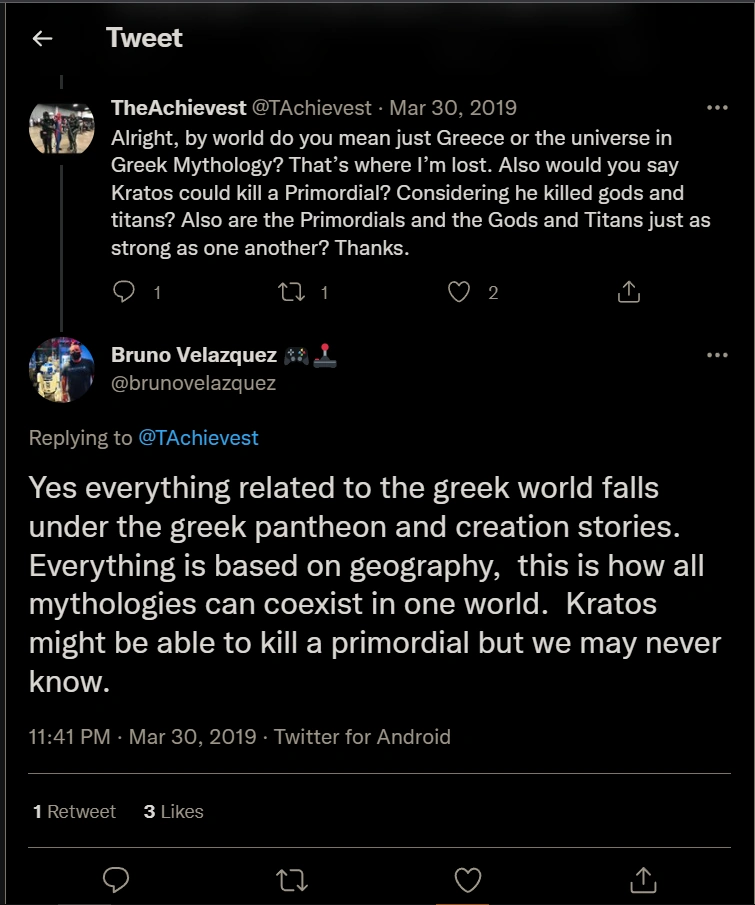This screenshot has width=755, height=905.
Task: Click the @TAchievest mention link
Action: pyautogui.click(x=198, y=437)
